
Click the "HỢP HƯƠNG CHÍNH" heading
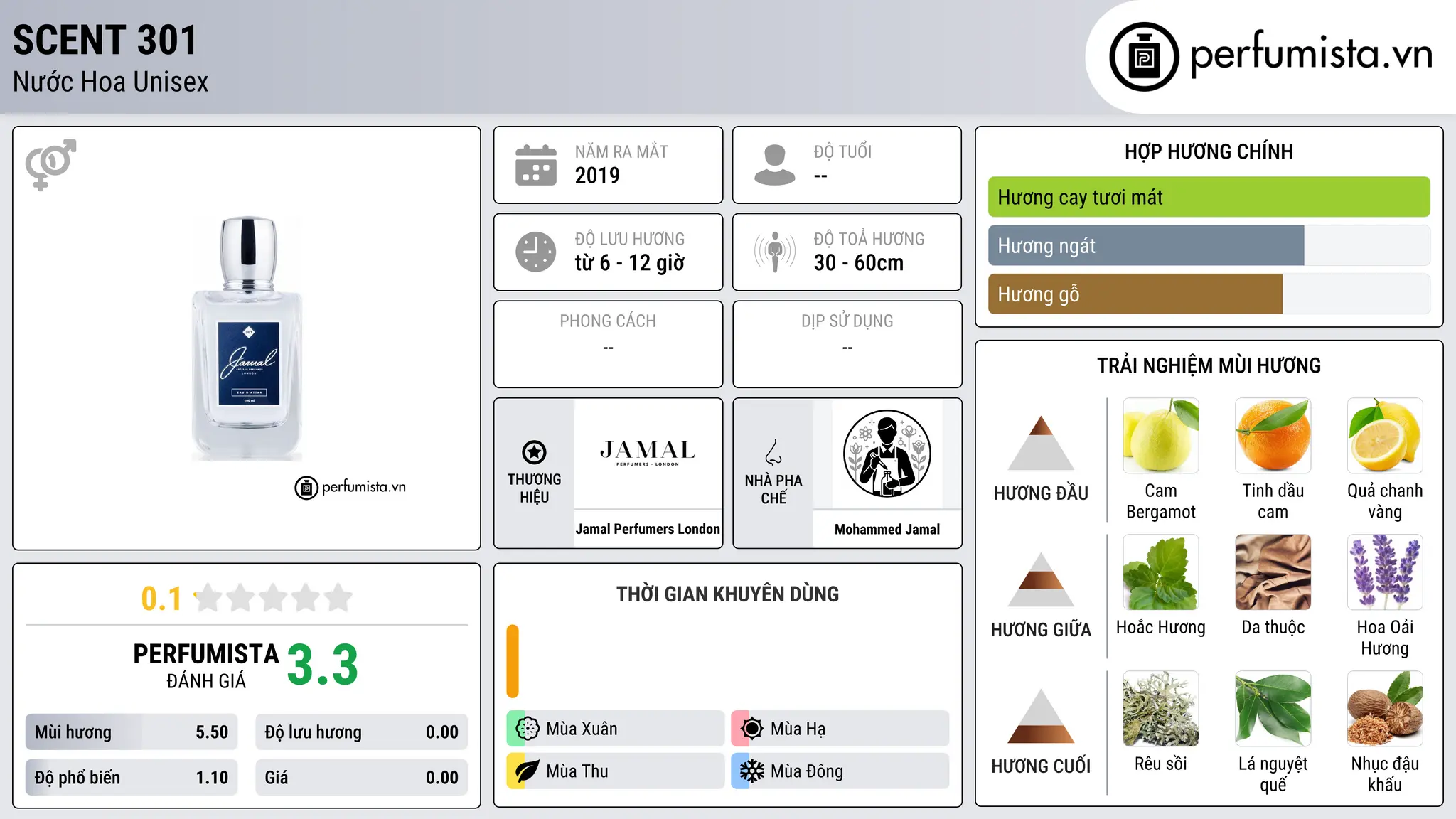click(1209, 151)
